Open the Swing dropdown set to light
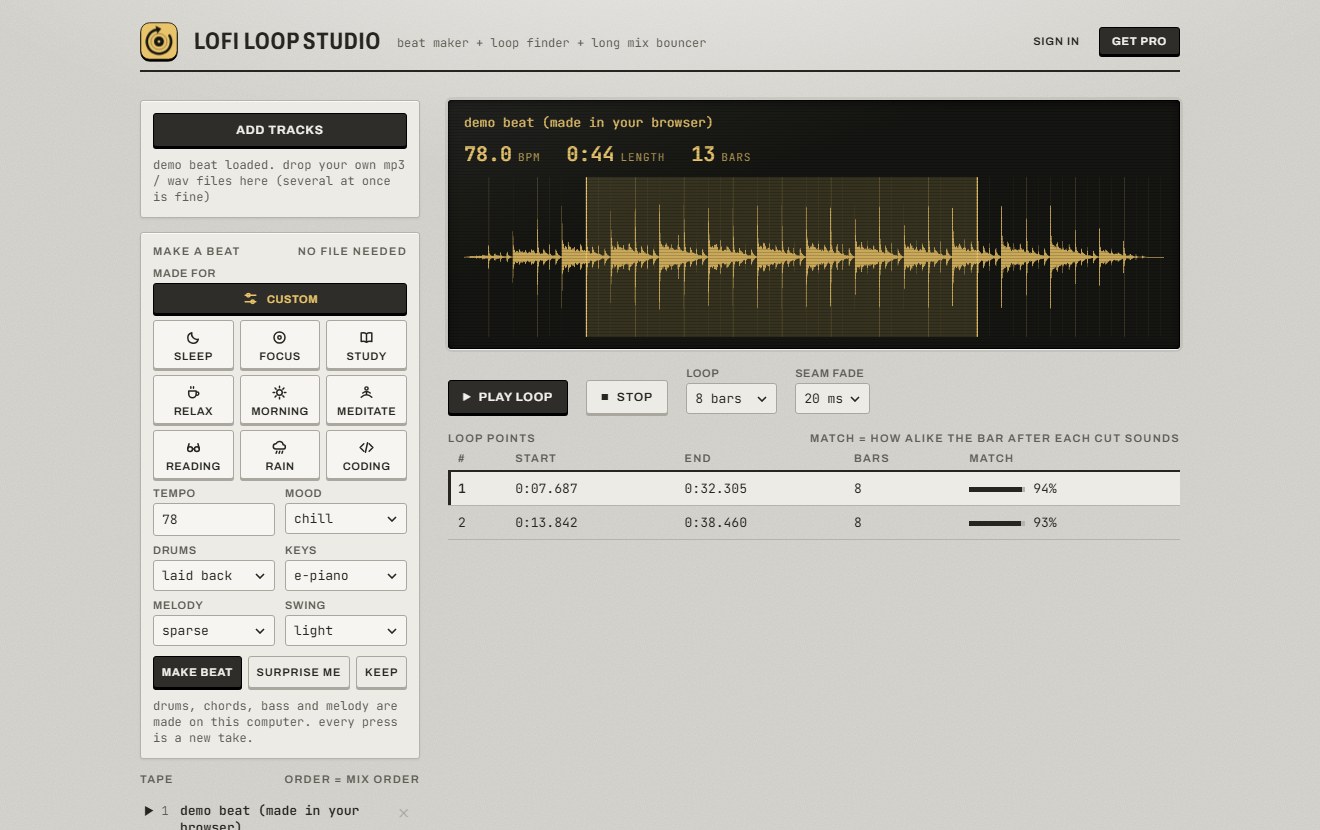Screen dimensions: 1320x830 pos(346,631)
